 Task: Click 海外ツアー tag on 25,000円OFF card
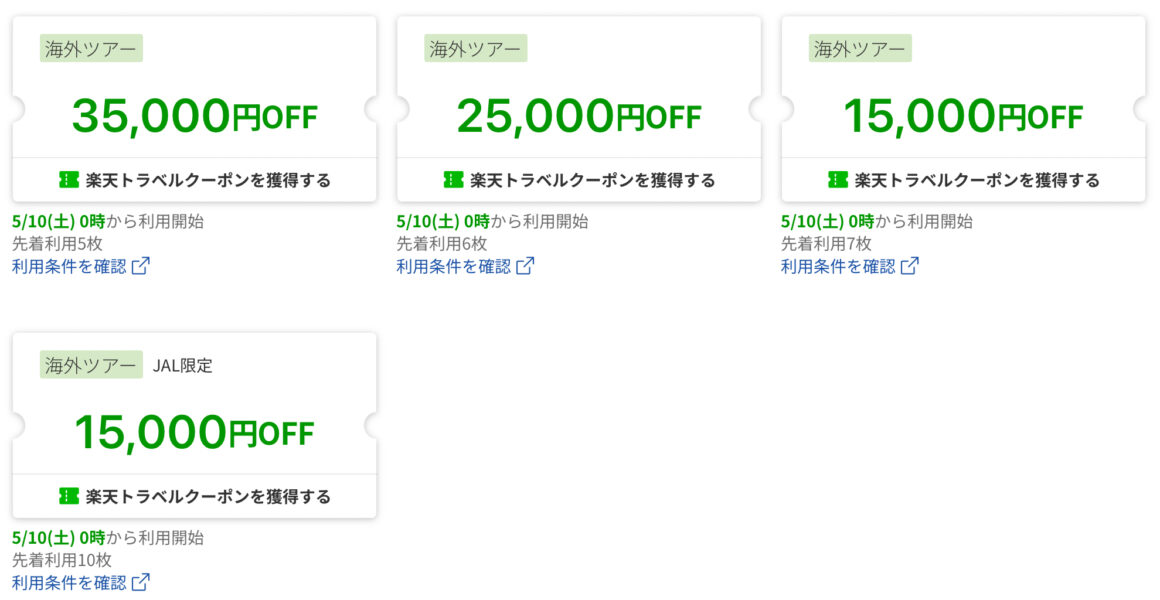point(476,49)
